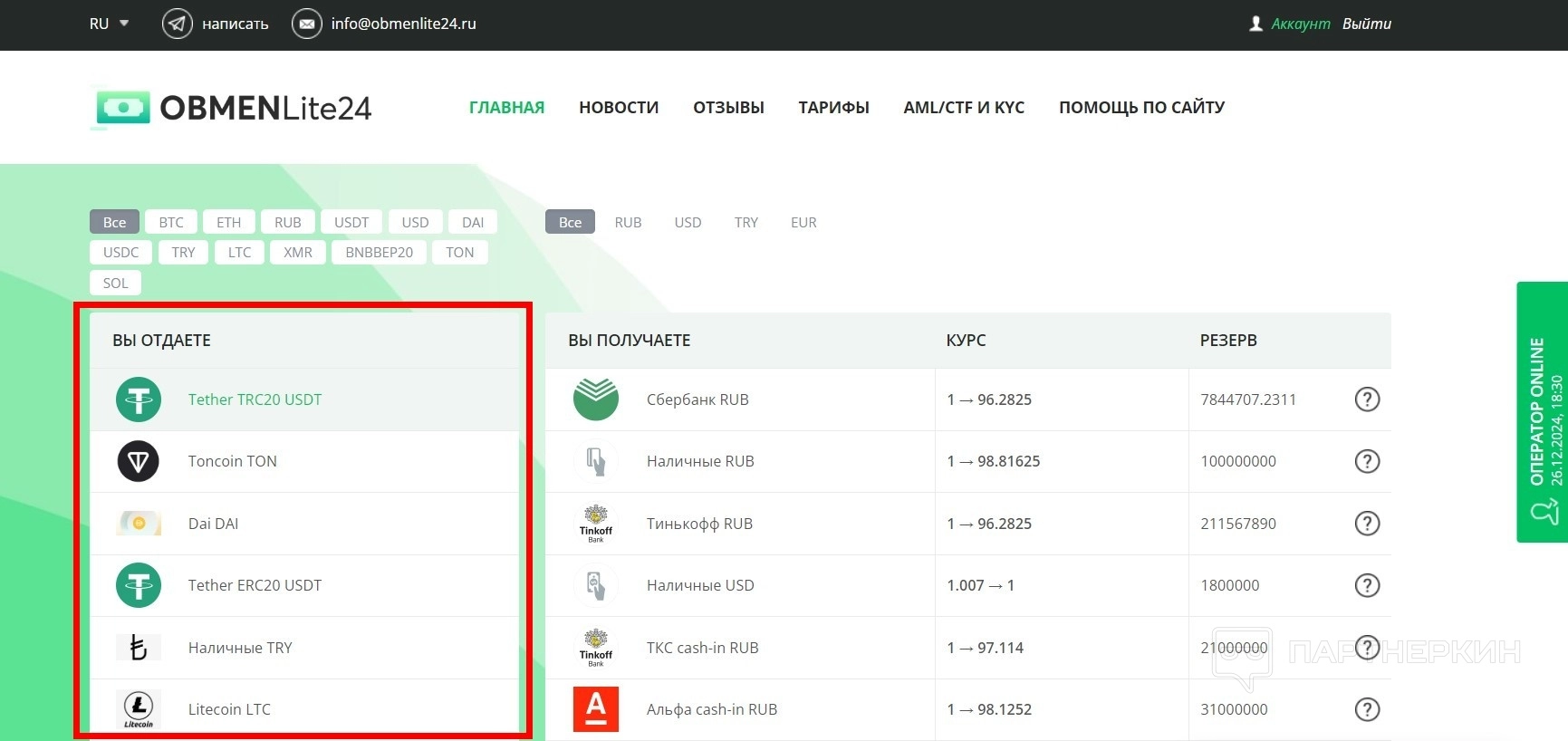Click the Tether TRC20 USDT coin icon
Screen dimensions: 1568x741
click(x=139, y=399)
